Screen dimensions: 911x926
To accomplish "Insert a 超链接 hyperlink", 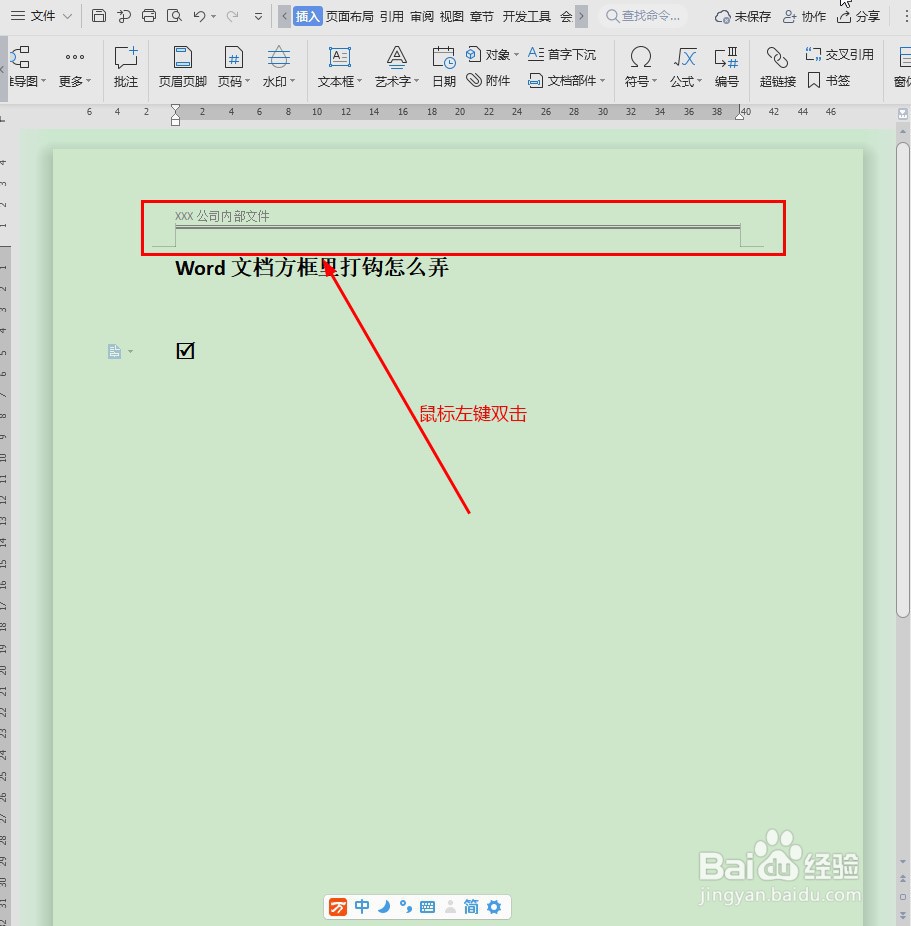I will [x=778, y=67].
